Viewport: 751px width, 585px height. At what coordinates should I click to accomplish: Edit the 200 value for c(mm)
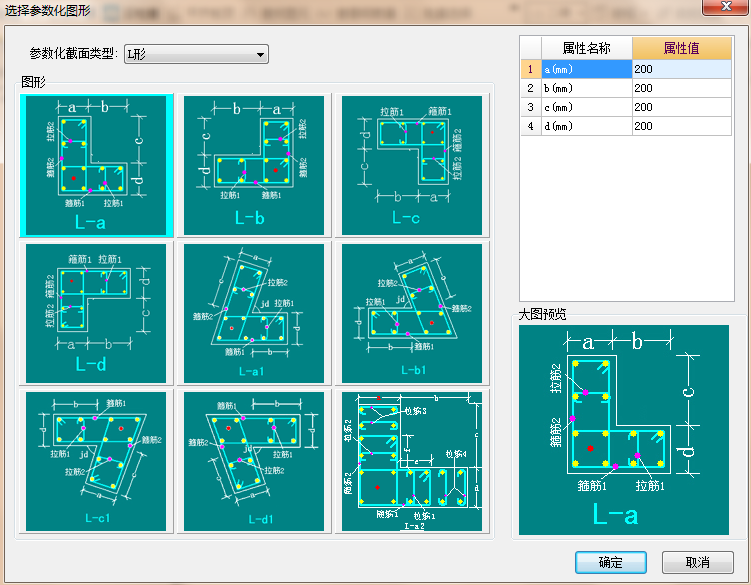[x=682, y=107]
